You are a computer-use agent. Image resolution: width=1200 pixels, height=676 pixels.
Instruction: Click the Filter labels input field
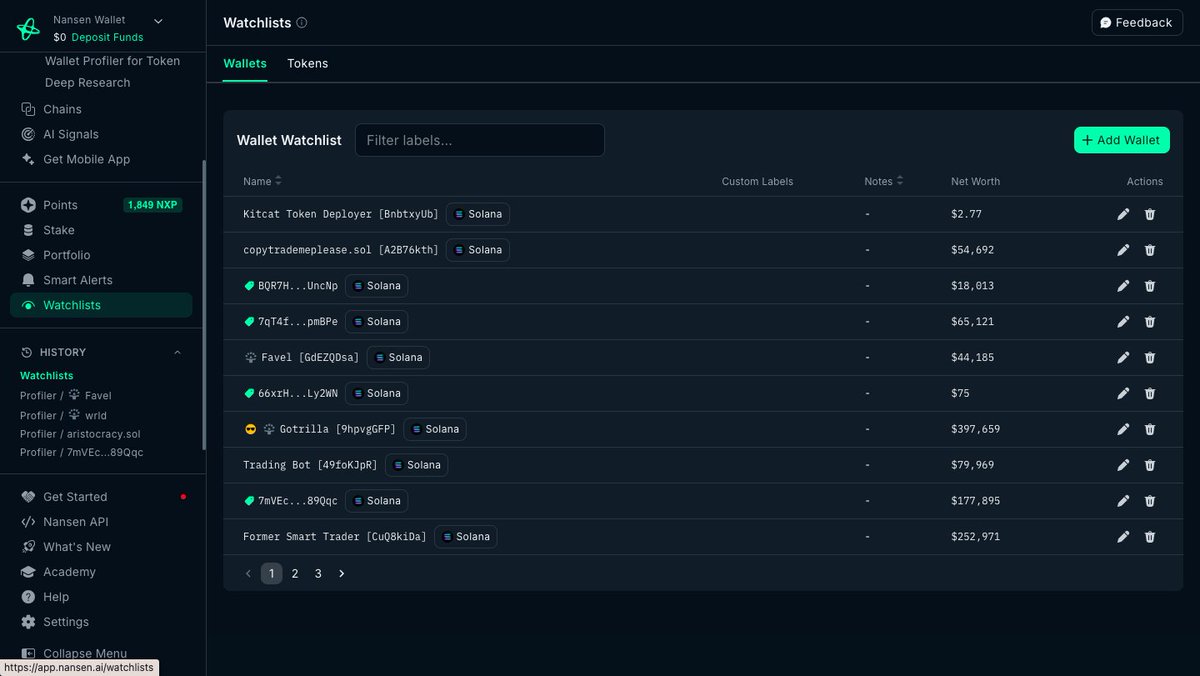[x=480, y=140]
